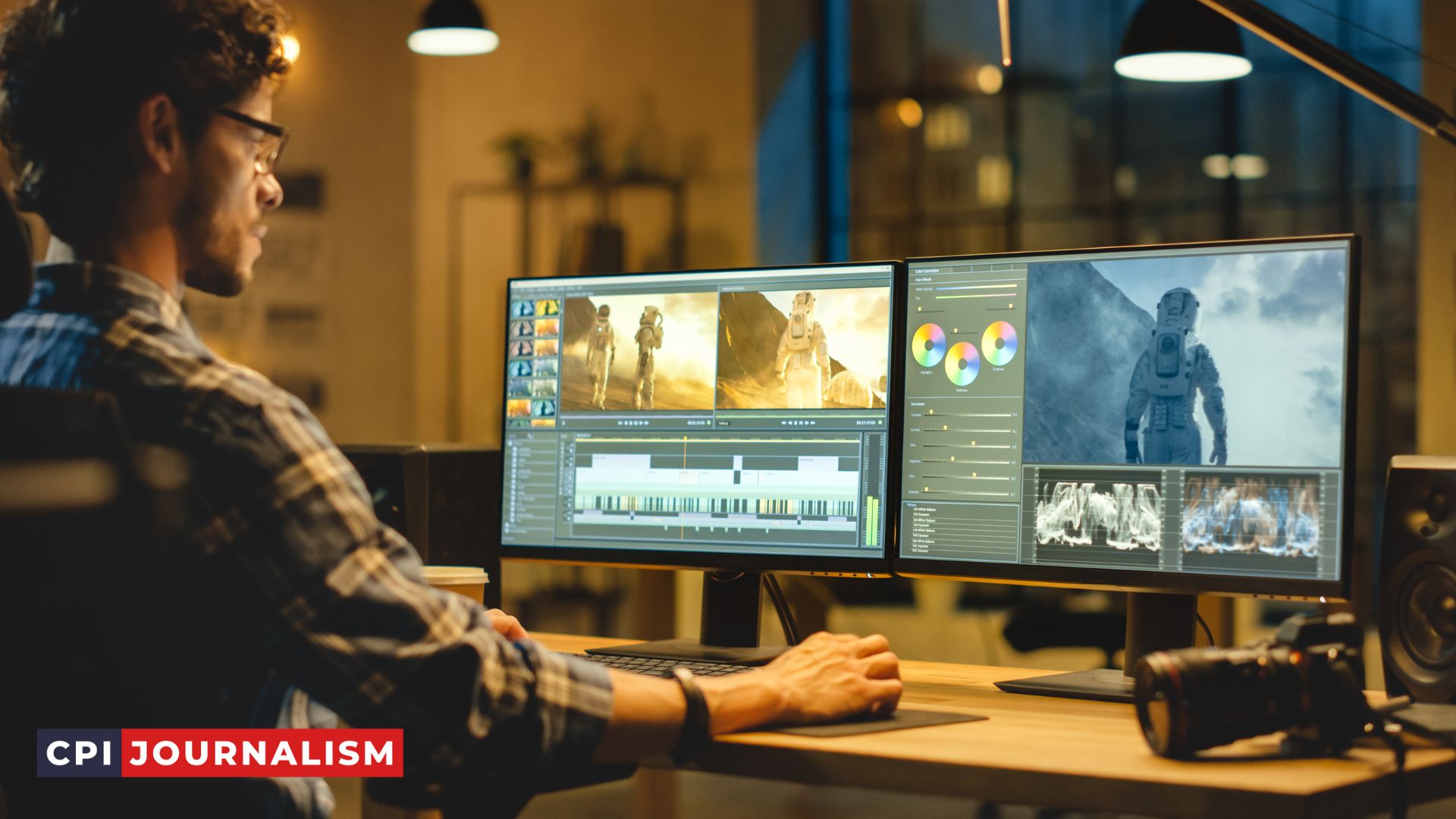Click the record icon beside the source timecode

(708, 422)
